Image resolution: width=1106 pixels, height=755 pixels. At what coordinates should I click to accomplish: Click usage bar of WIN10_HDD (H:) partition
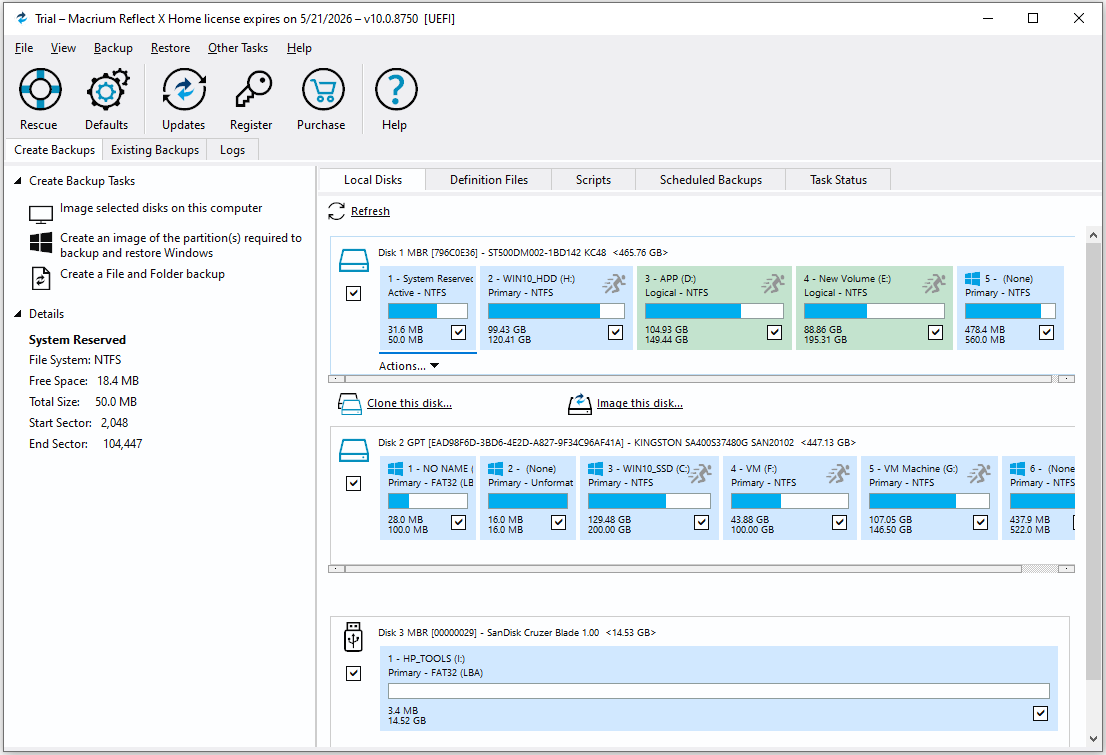[556, 311]
